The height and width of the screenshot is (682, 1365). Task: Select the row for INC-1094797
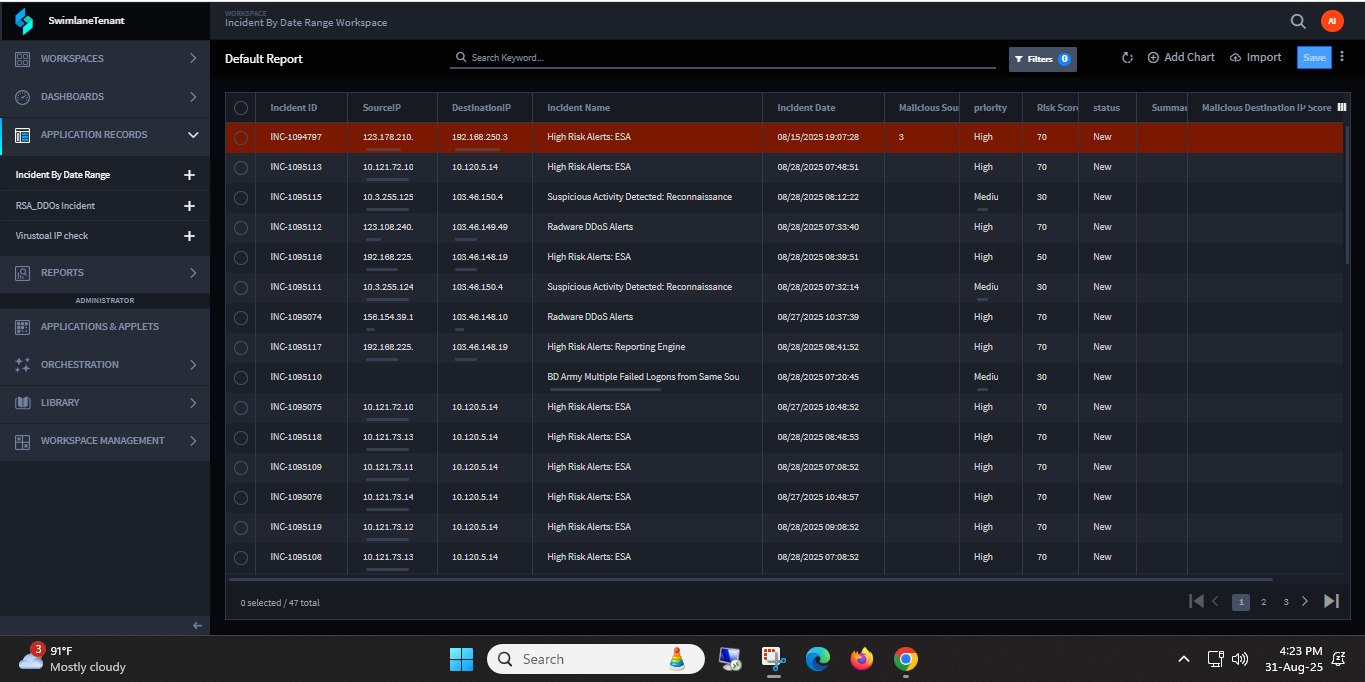[x=241, y=138]
